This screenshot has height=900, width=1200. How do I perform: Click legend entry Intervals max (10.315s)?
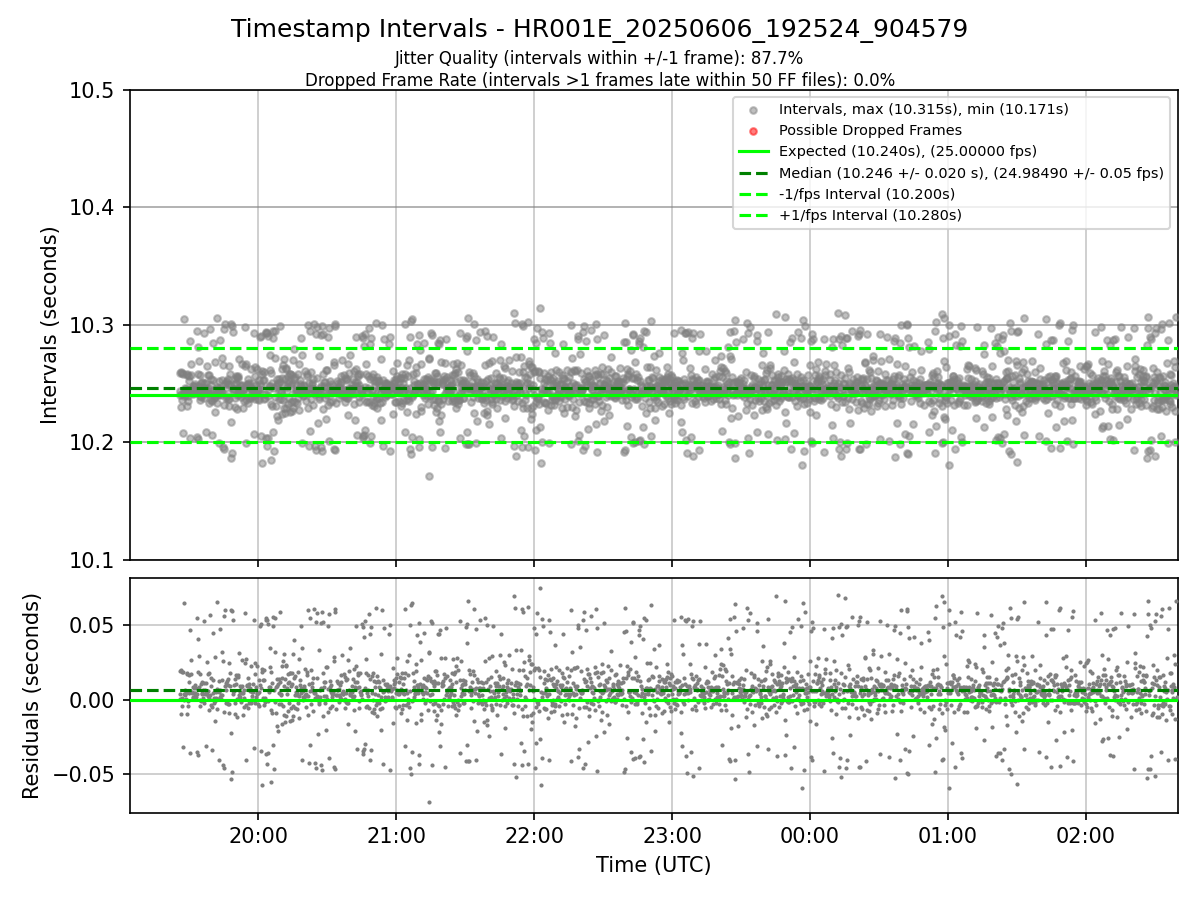tap(924, 109)
